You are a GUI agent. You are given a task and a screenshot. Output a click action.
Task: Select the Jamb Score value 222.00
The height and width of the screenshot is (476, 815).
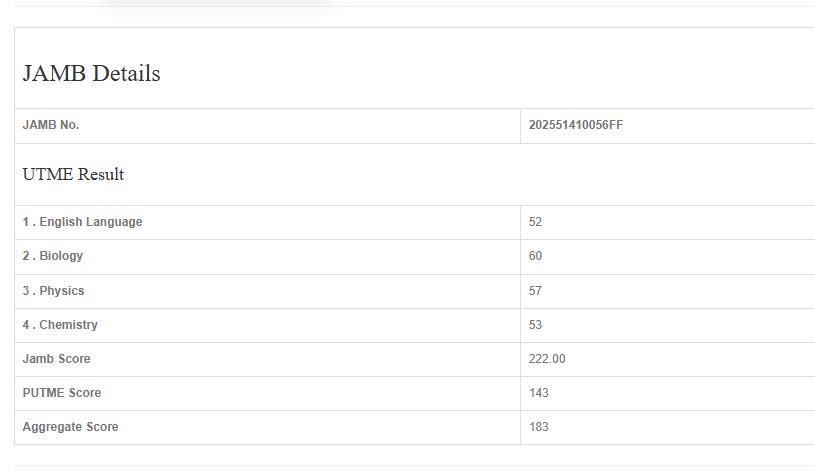(547, 359)
